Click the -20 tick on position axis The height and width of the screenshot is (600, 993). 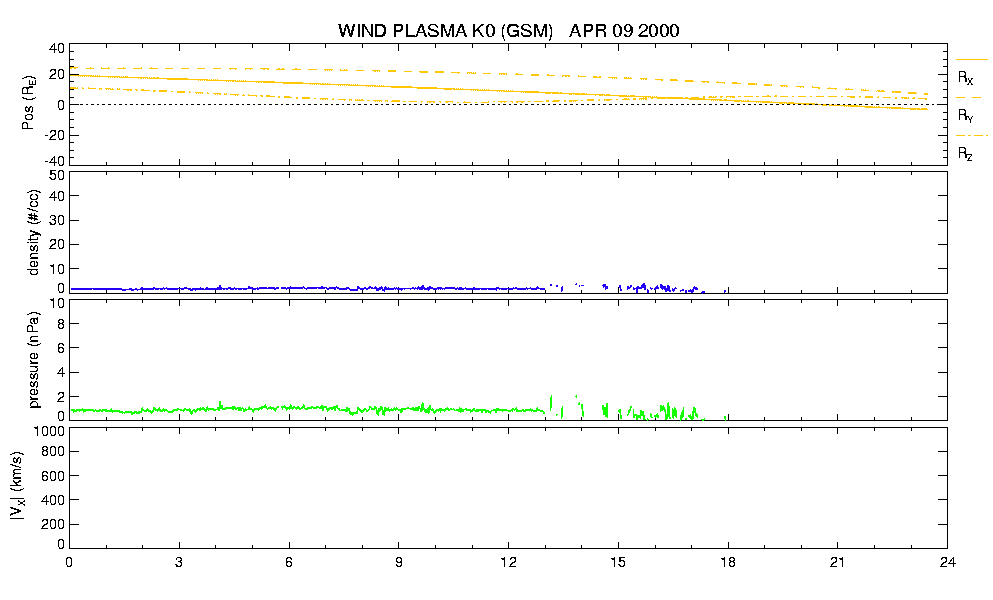click(54, 135)
